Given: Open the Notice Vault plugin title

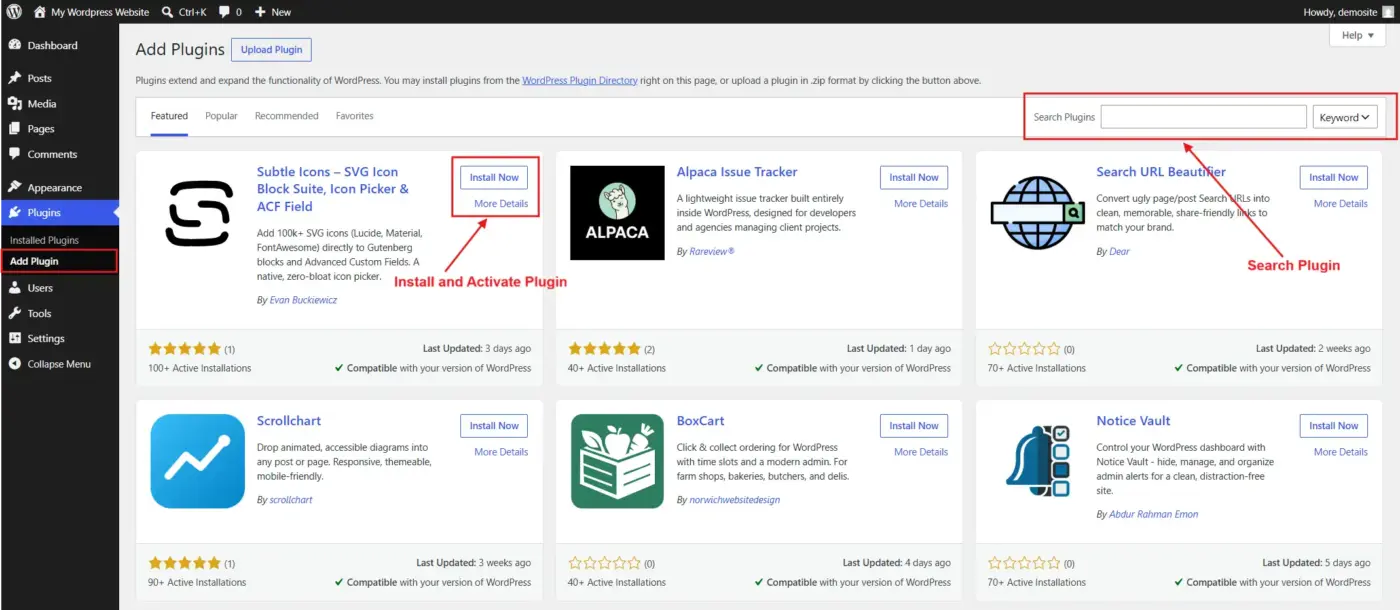Looking at the screenshot, I should pyautogui.click(x=1133, y=421).
